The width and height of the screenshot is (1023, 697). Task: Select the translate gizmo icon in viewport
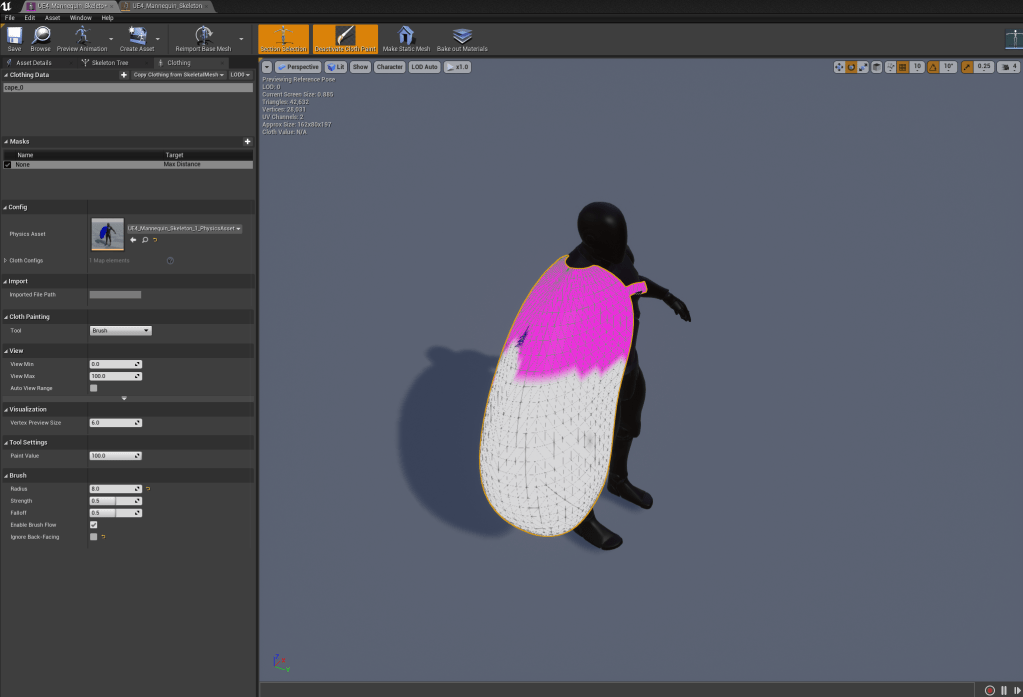(839, 67)
